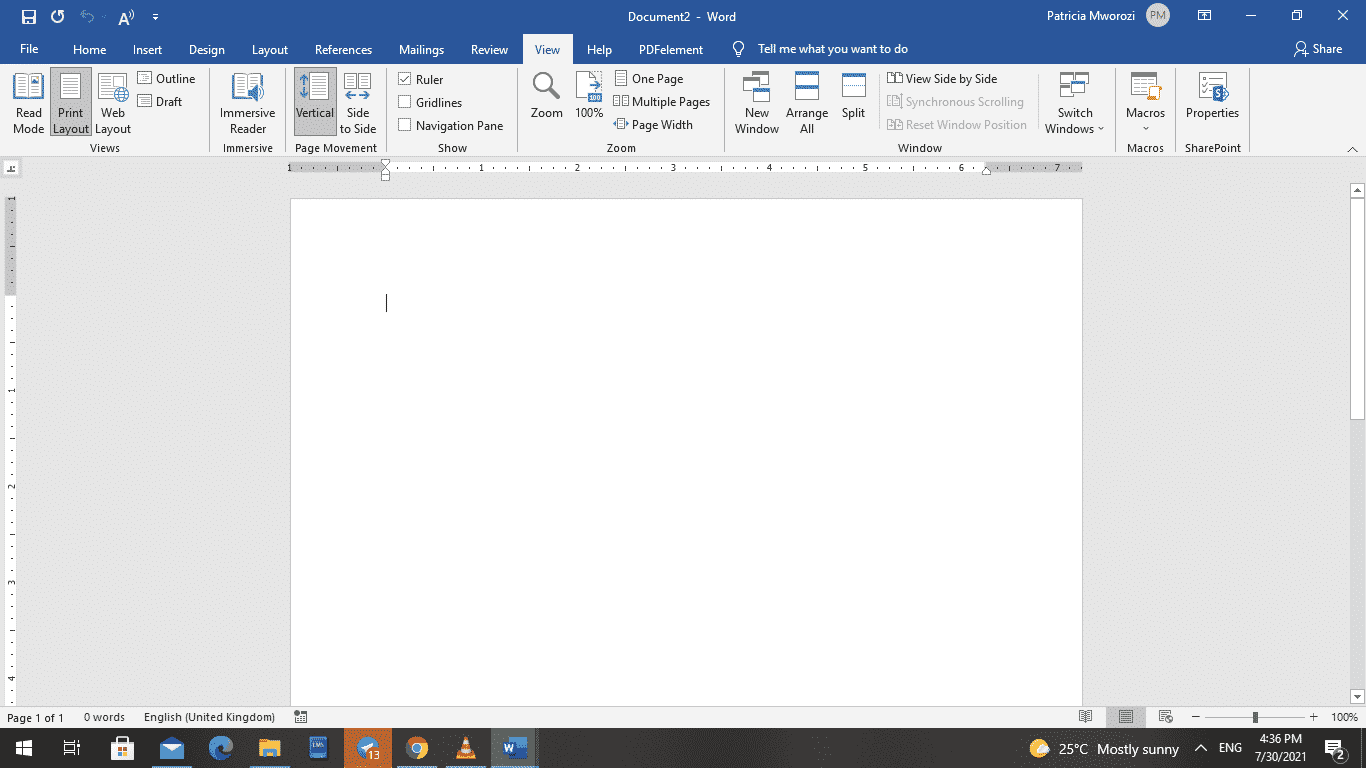1366x768 pixels.
Task: Collapse the ribbon with the chevron
Action: 1355,148
